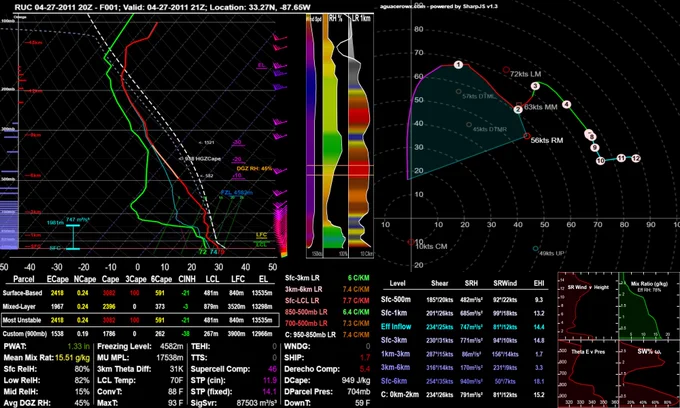
Task: Click the DGZ RH: 45% label on Skew-T
Action: (x=254, y=168)
